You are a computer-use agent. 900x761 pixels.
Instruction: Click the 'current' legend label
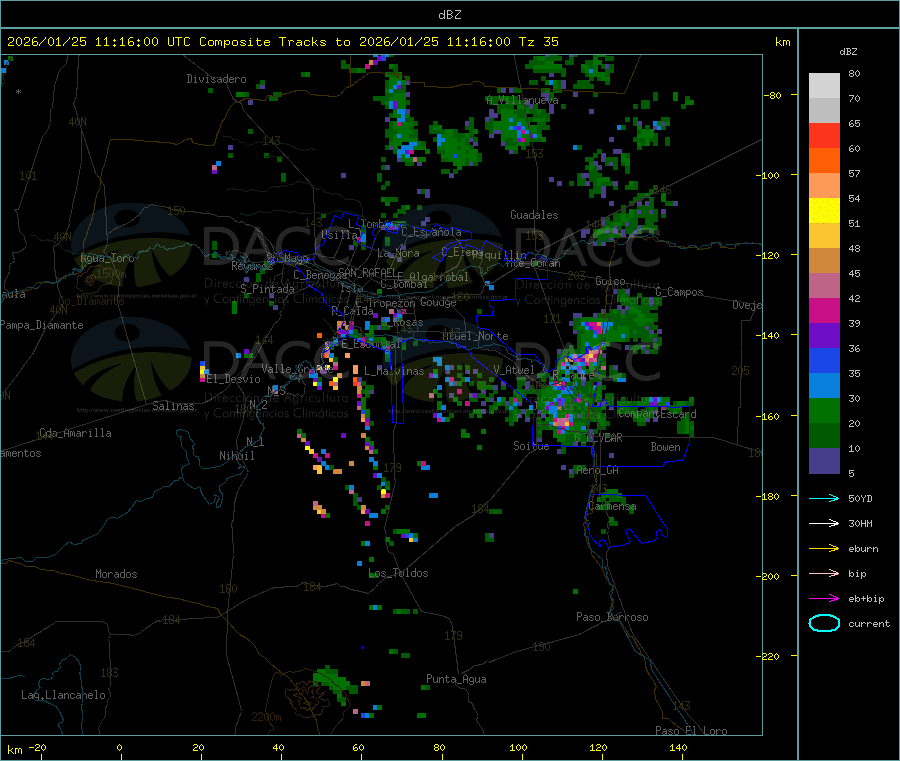[868, 624]
